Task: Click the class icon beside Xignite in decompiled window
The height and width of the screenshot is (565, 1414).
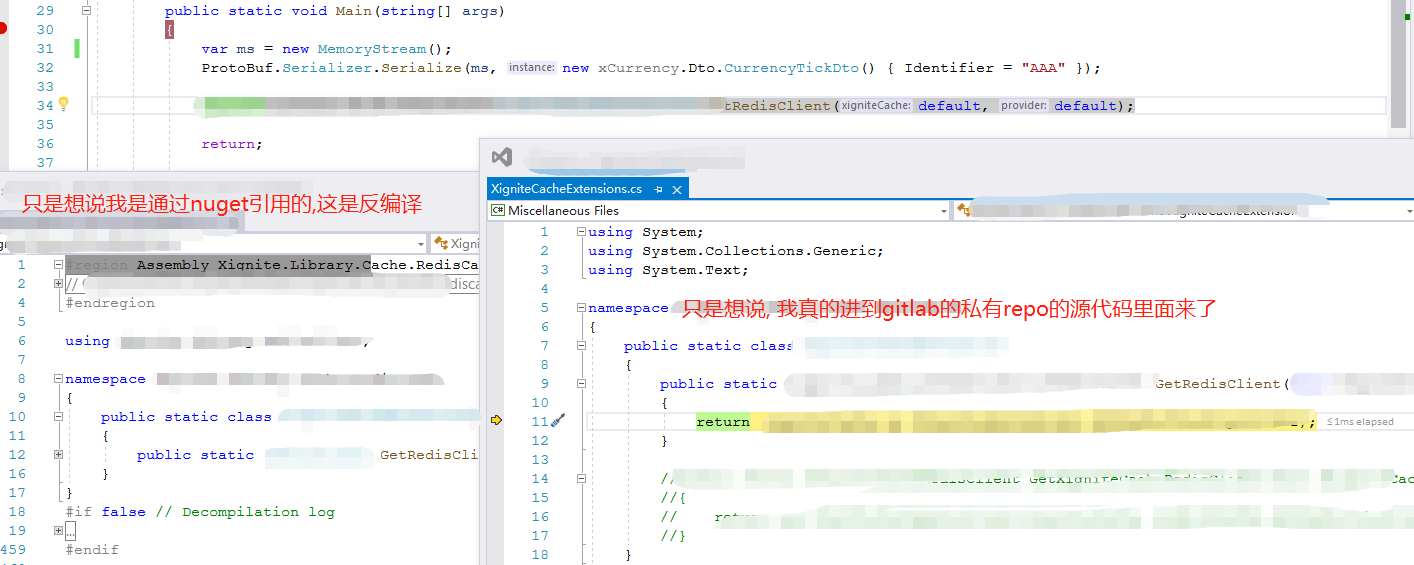Action: point(440,243)
